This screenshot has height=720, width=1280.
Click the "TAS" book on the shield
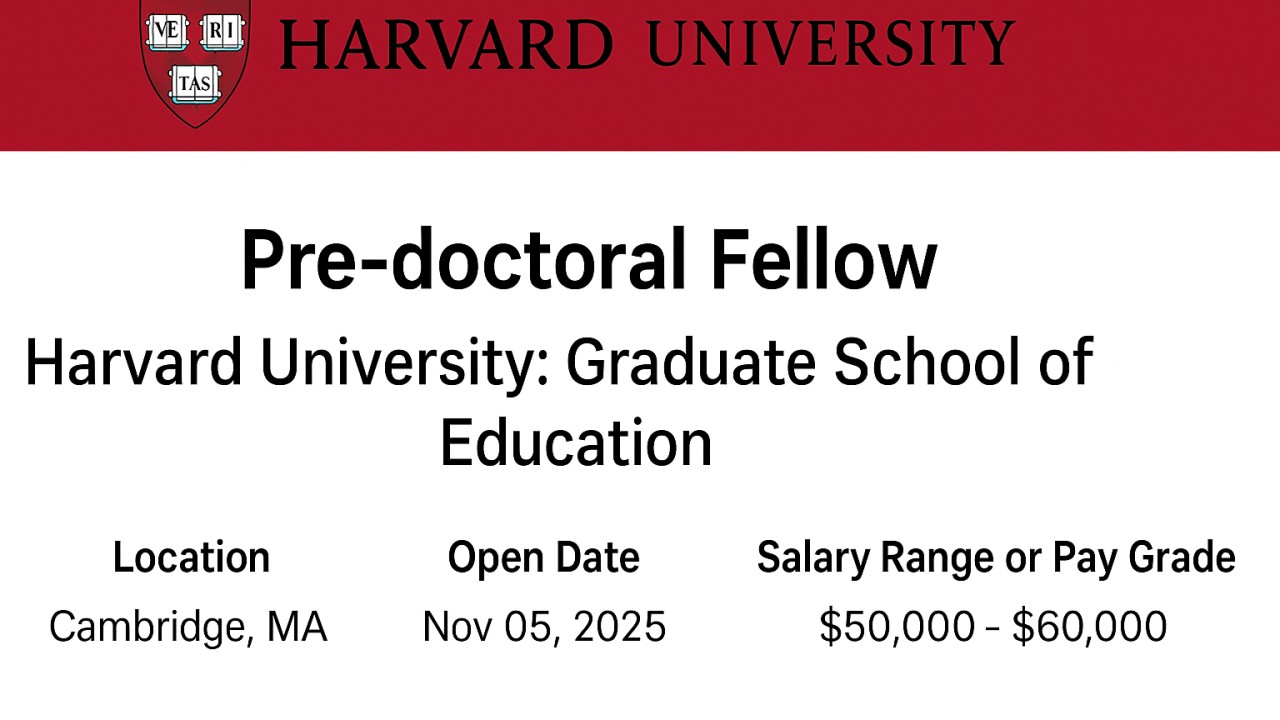pos(194,84)
